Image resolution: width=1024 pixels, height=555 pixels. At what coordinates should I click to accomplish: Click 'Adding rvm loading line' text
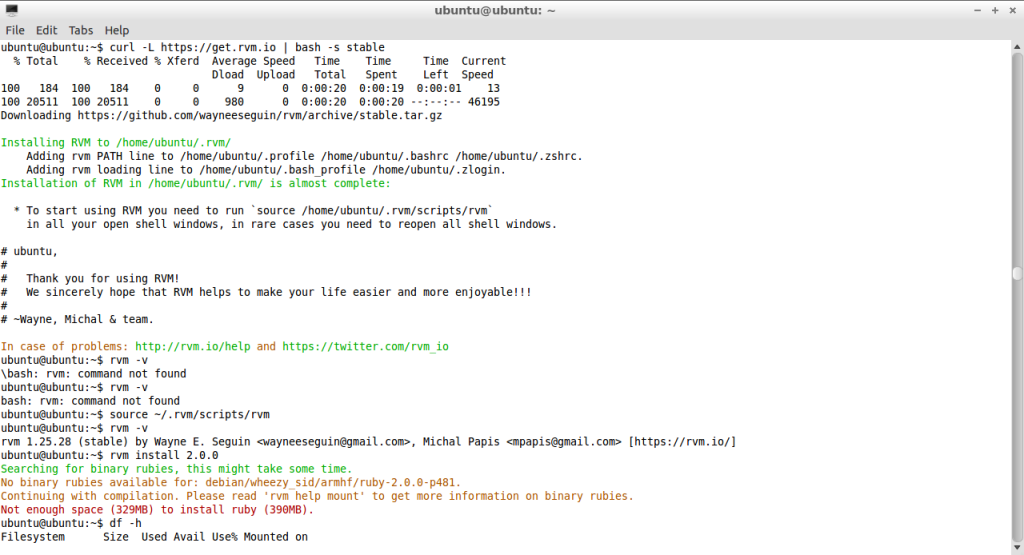point(266,170)
